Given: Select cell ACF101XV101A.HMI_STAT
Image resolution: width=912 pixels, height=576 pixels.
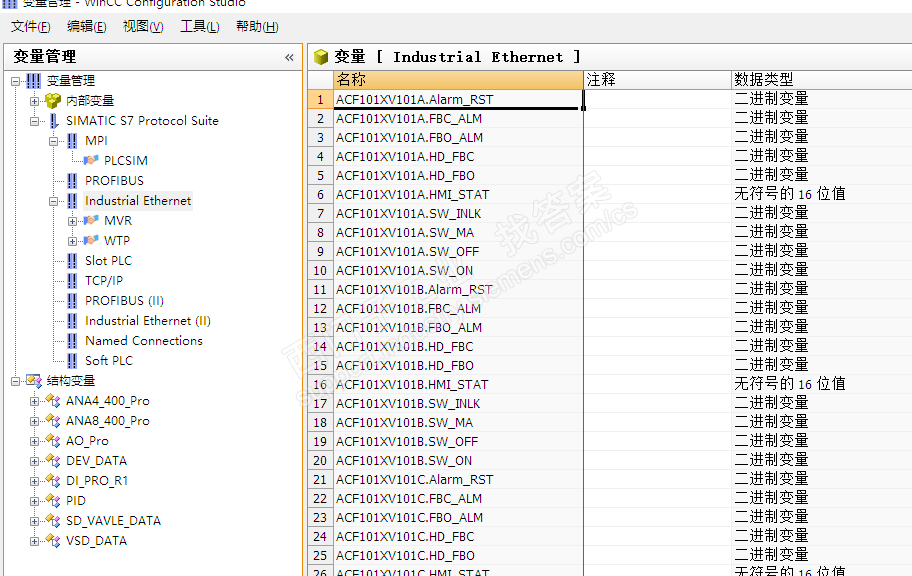Looking at the screenshot, I should pyautogui.click(x=458, y=194).
